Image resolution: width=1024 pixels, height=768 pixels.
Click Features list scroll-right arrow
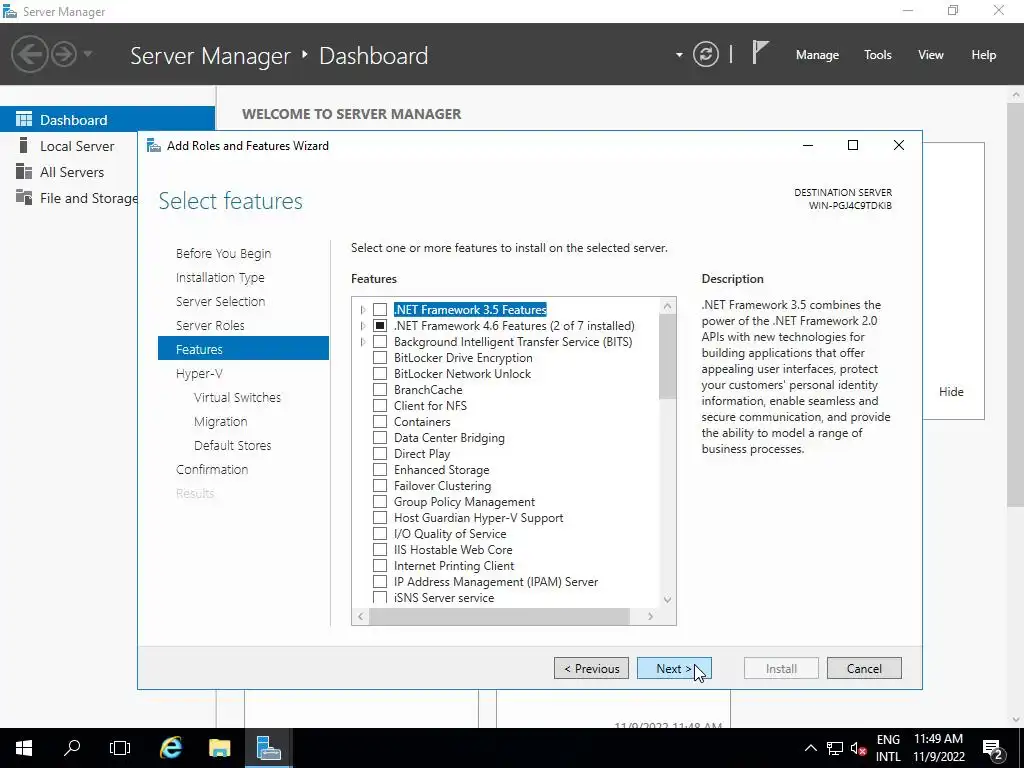click(x=650, y=616)
